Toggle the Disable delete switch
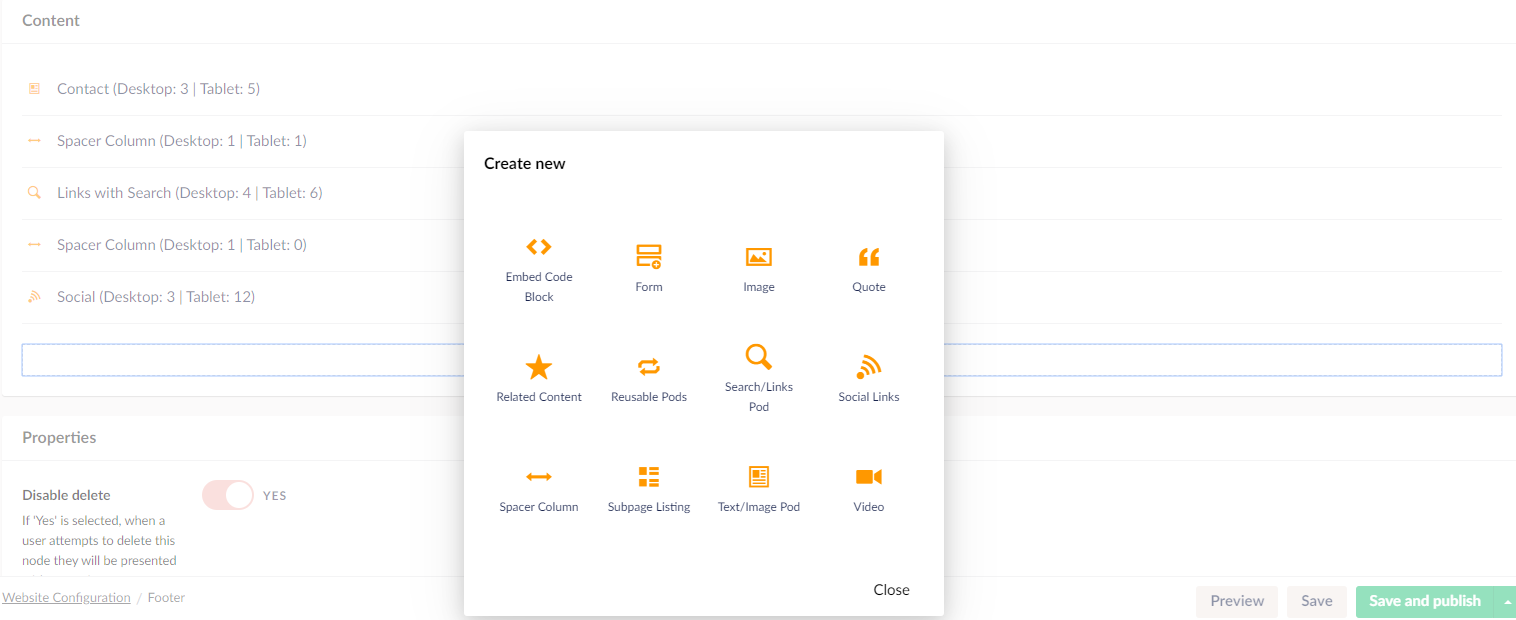1516x620 pixels. click(228, 495)
